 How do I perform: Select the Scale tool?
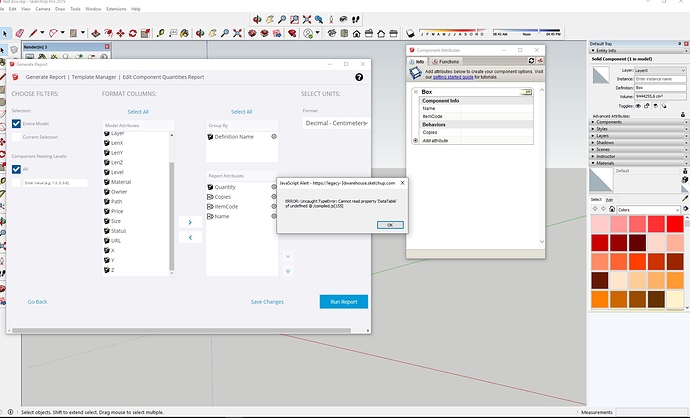tap(145, 33)
